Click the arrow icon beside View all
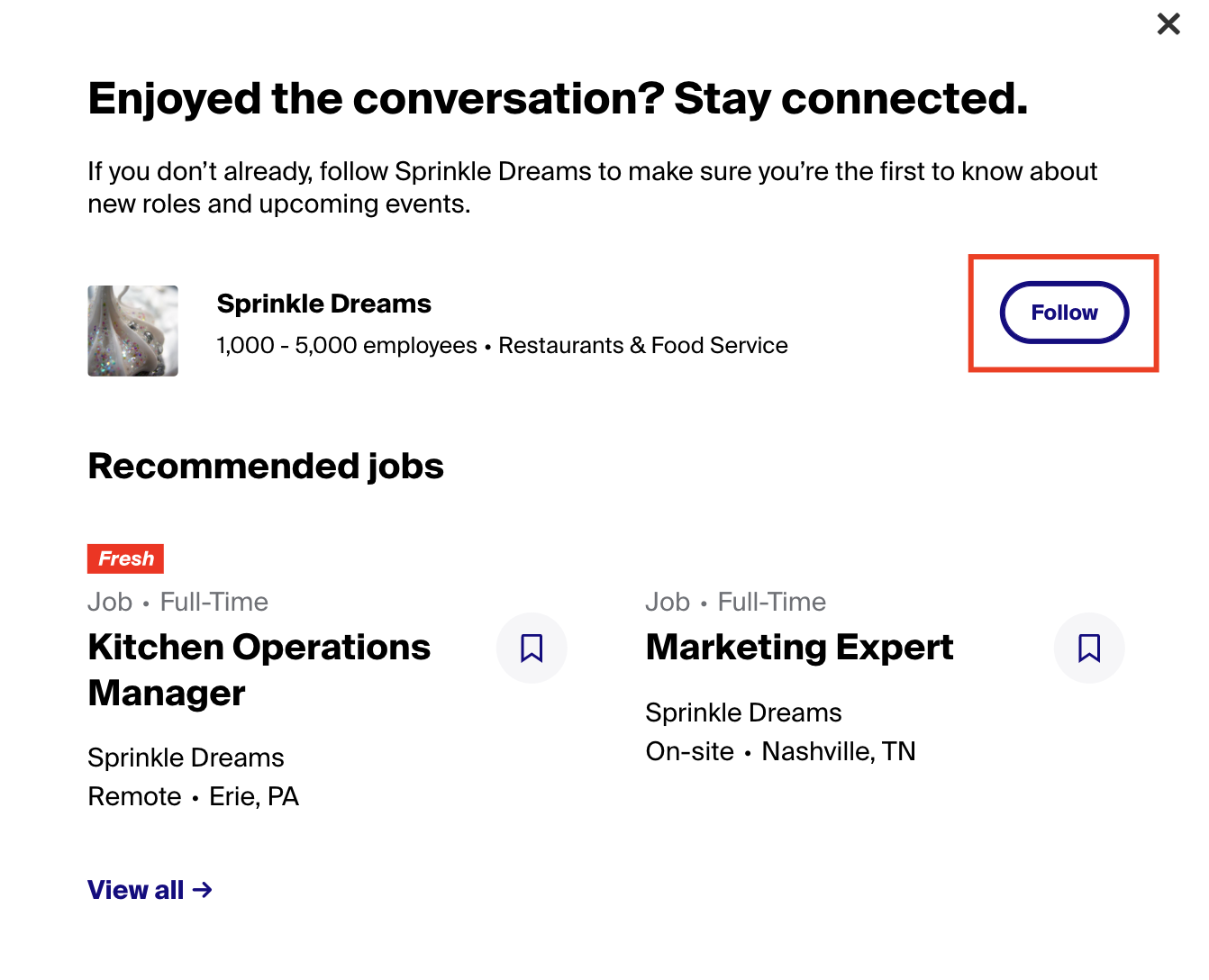The image size is (1209, 980). tap(203, 890)
